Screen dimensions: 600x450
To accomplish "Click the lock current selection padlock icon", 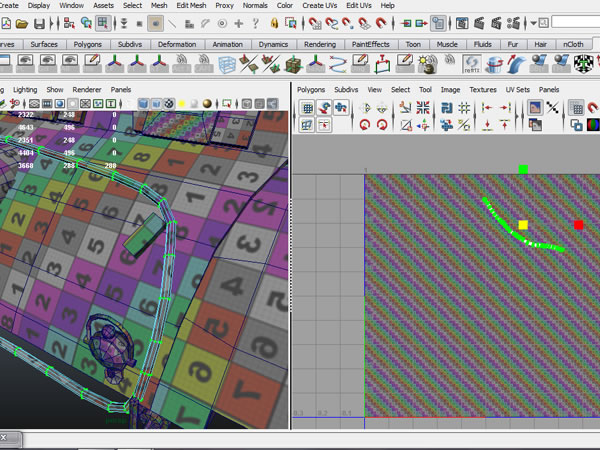I will pyautogui.click(x=274, y=23).
